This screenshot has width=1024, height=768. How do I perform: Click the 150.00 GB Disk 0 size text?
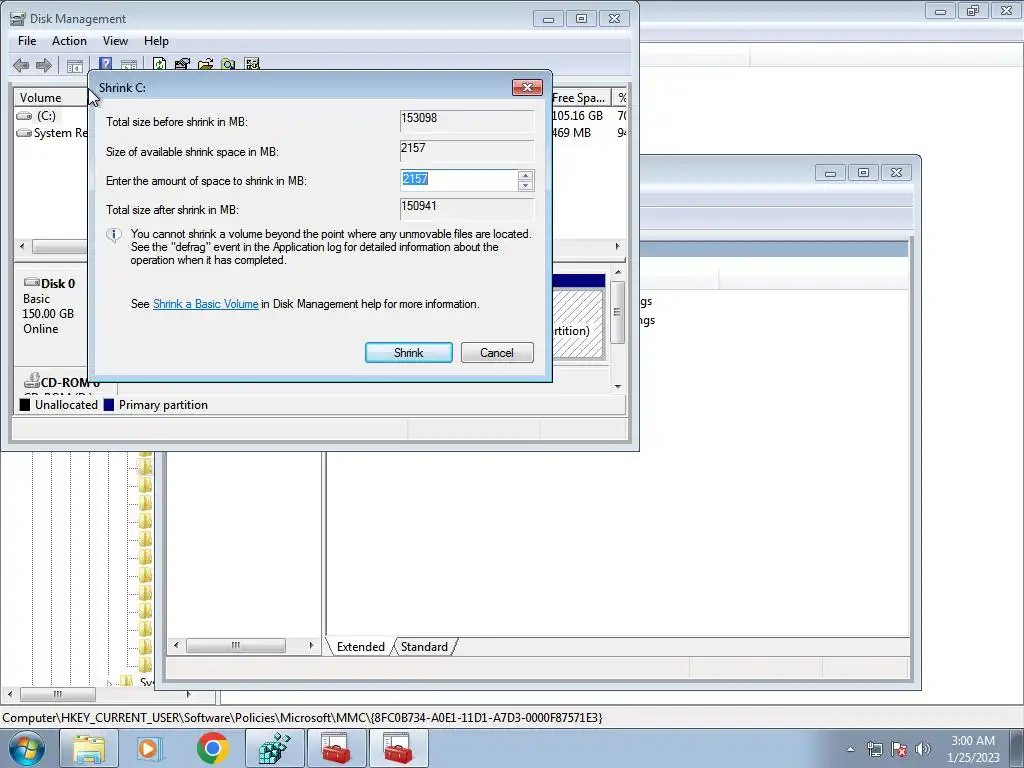click(48, 313)
